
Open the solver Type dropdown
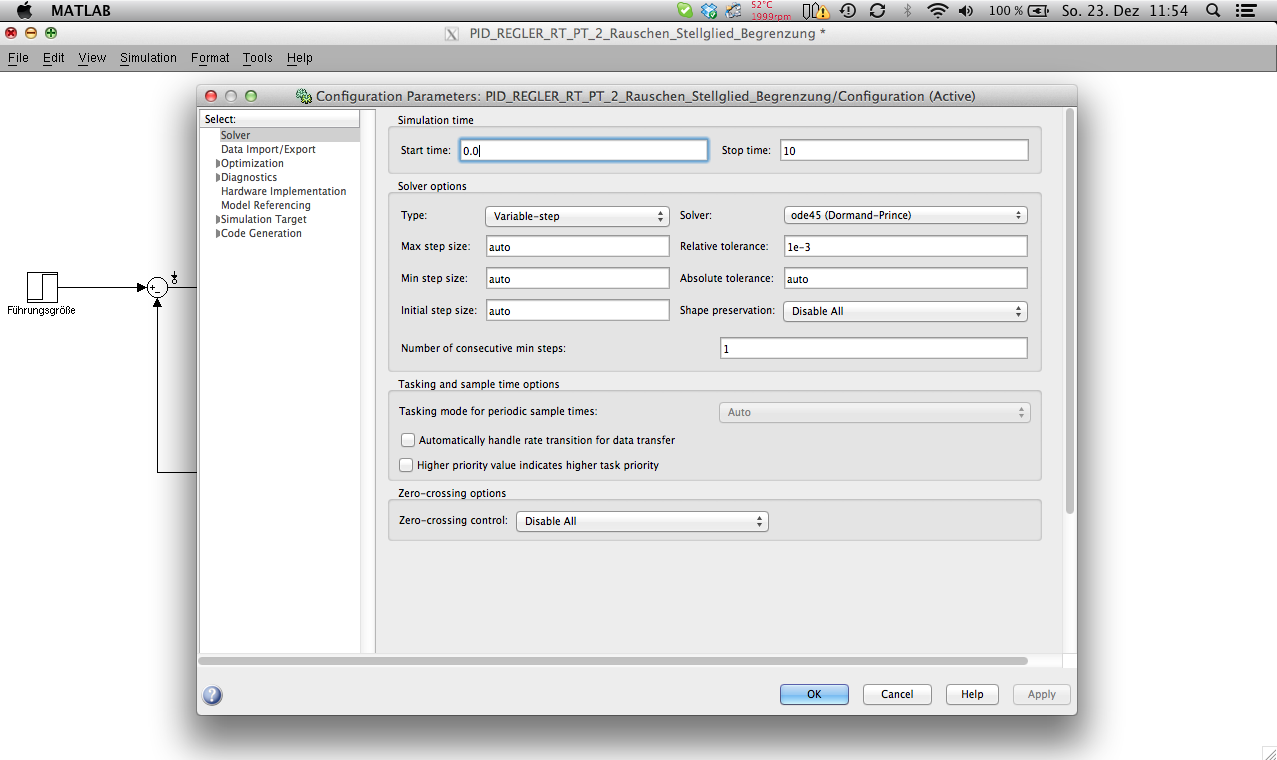577,216
